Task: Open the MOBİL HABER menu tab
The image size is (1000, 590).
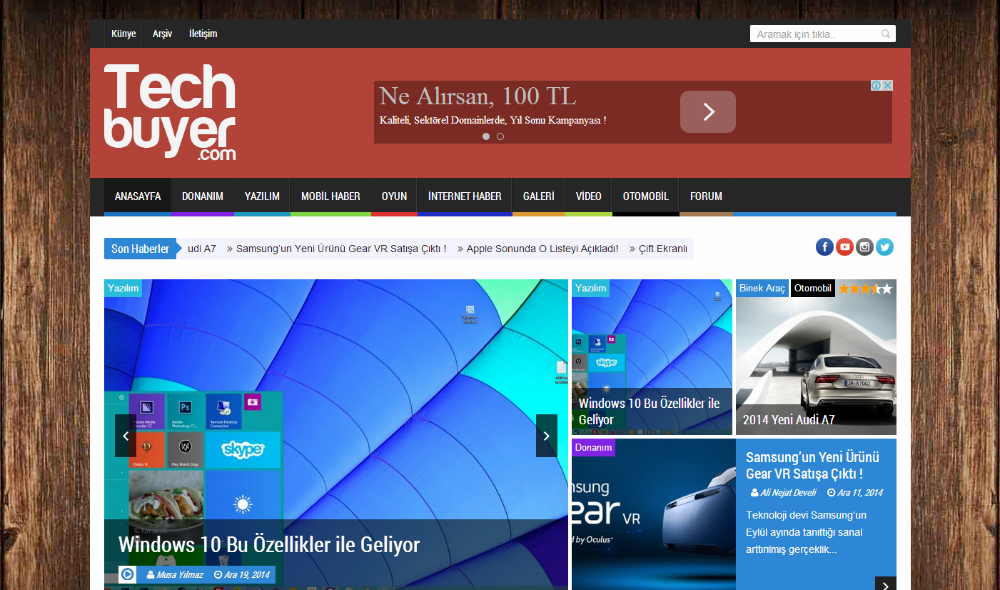Action: (x=330, y=196)
